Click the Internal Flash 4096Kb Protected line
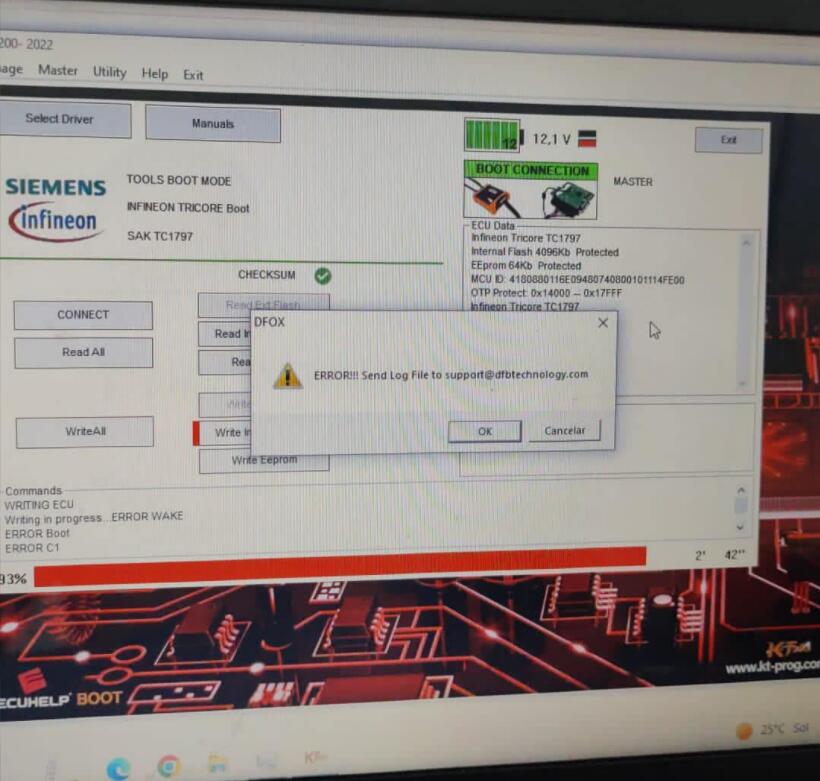 click(544, 252)
